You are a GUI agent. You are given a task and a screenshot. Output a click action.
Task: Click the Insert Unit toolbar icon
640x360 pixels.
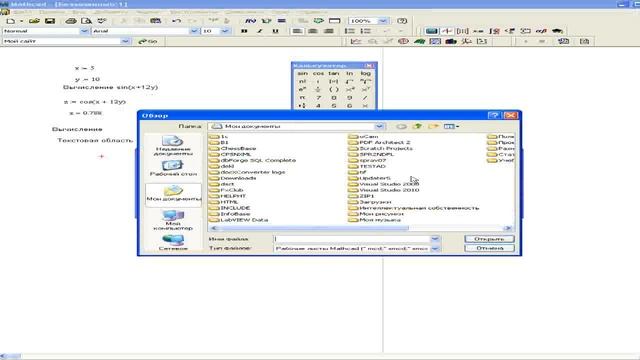coord(266,21)
